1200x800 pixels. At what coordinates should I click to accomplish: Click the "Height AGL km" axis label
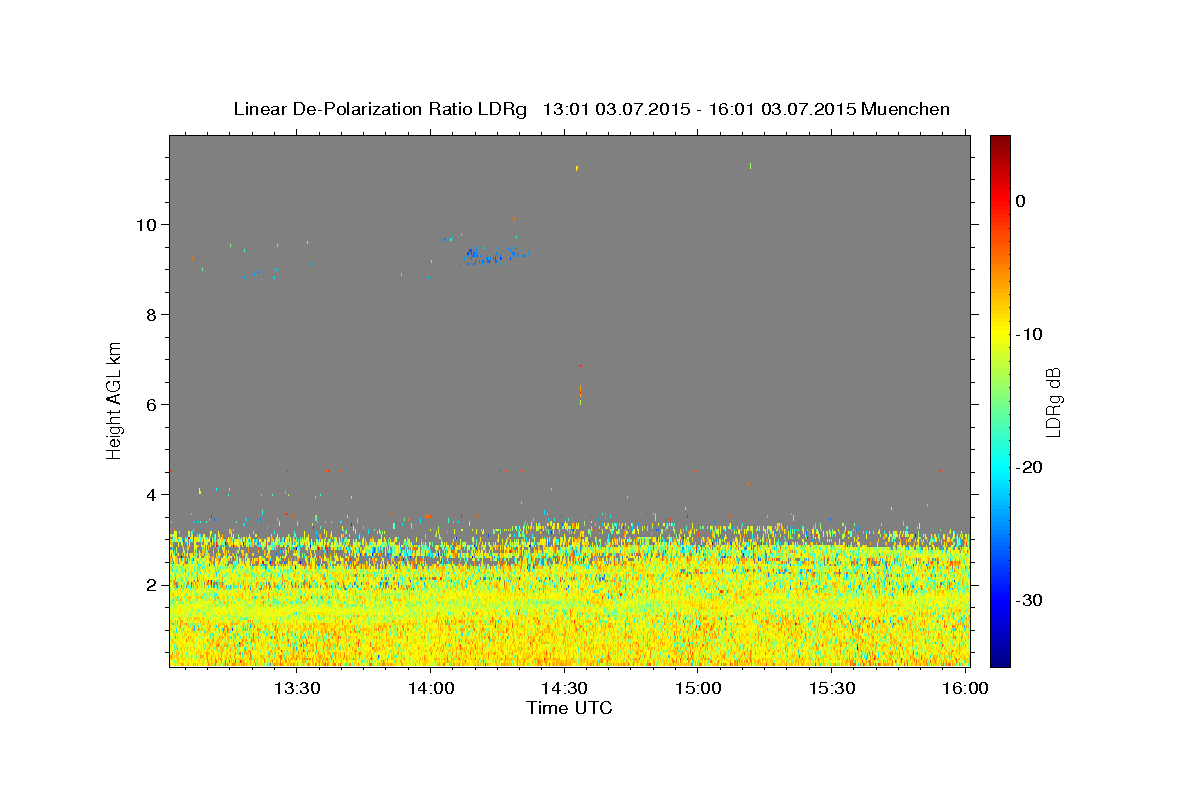tap(115, 400)
